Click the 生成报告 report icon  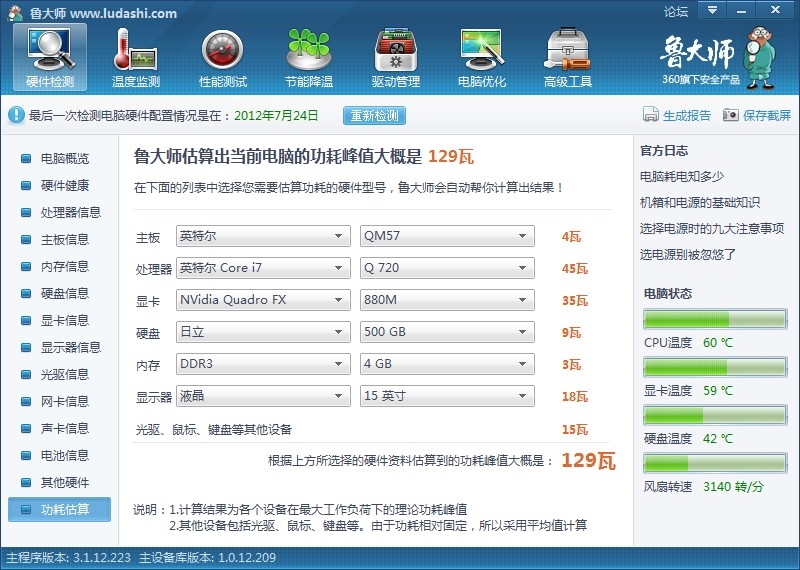tap(651, 115)
